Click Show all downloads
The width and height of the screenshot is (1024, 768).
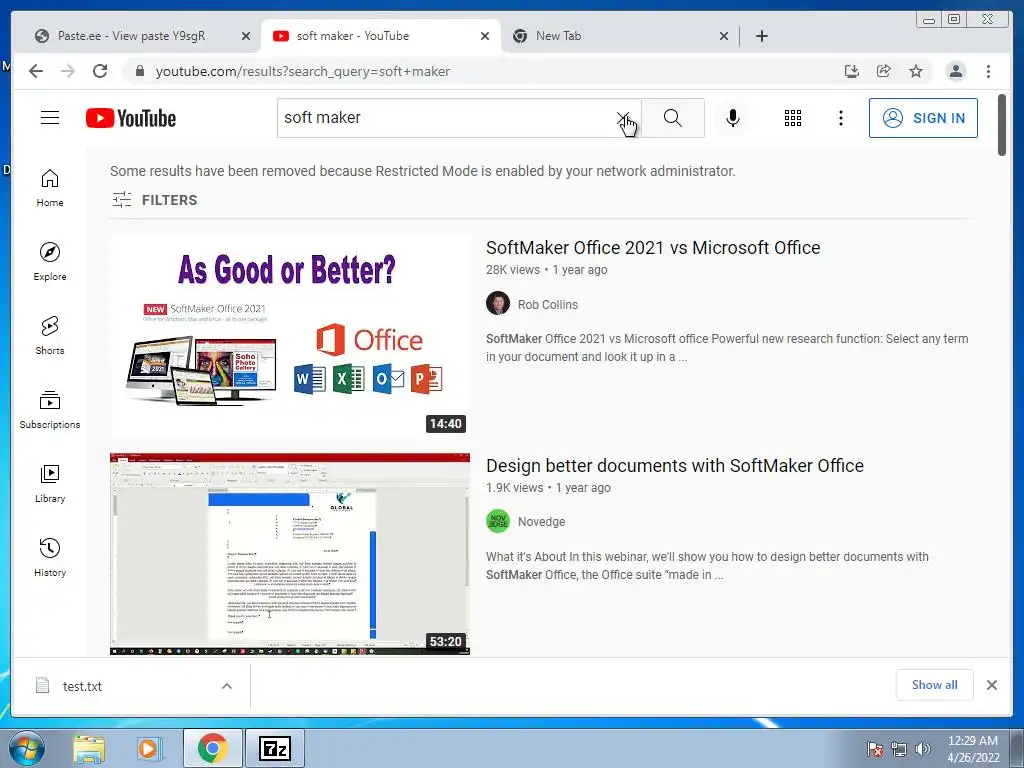click(x=935, y=685)
